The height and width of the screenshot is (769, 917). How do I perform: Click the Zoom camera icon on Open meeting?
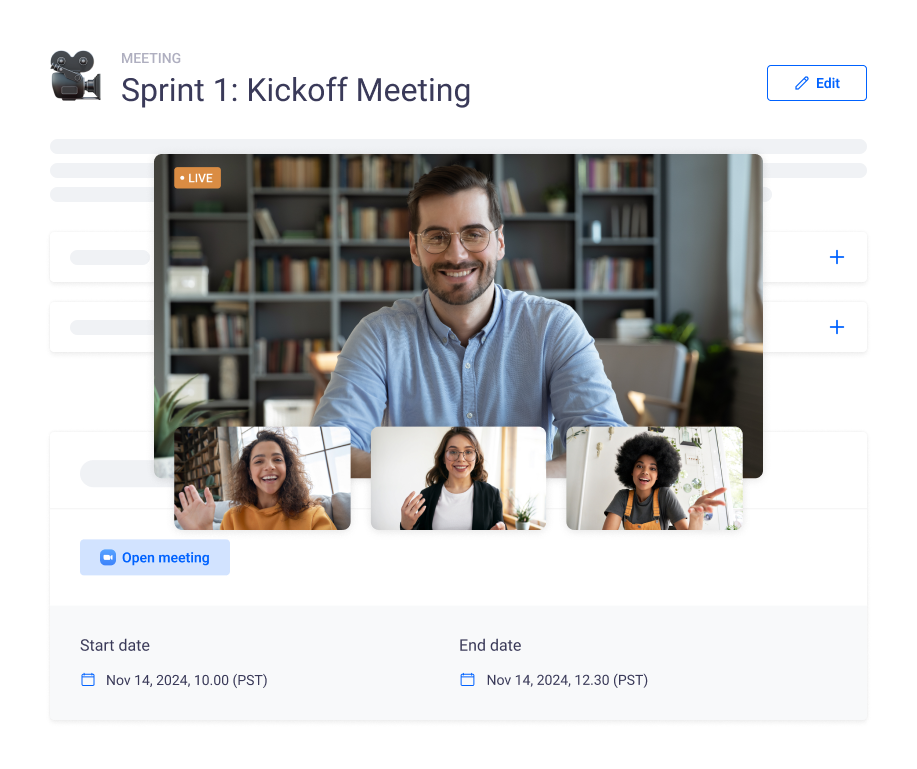pos(108,557)
